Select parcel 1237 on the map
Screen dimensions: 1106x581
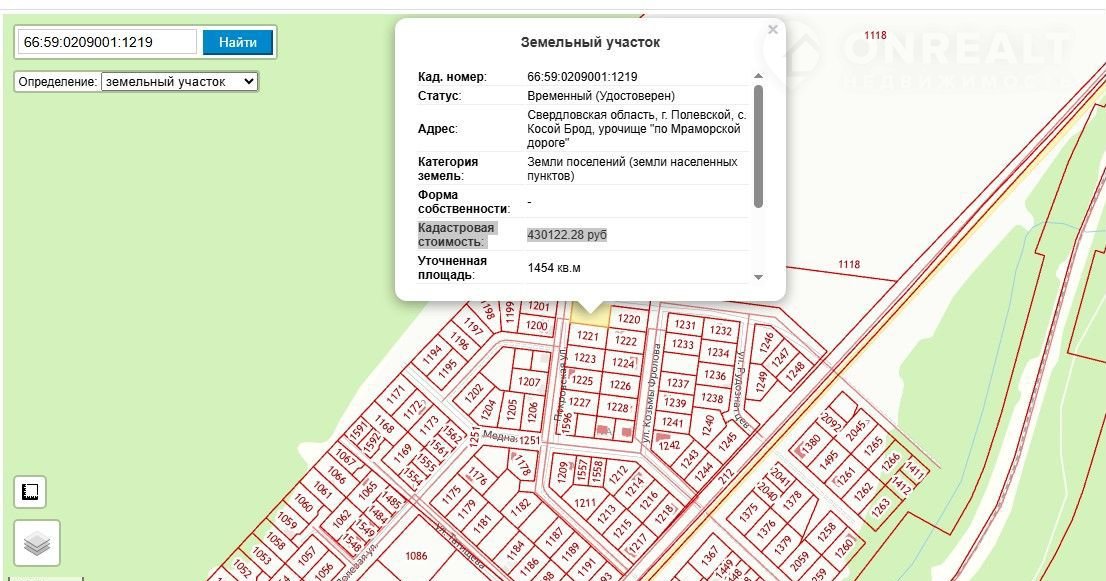pos(678,383)
